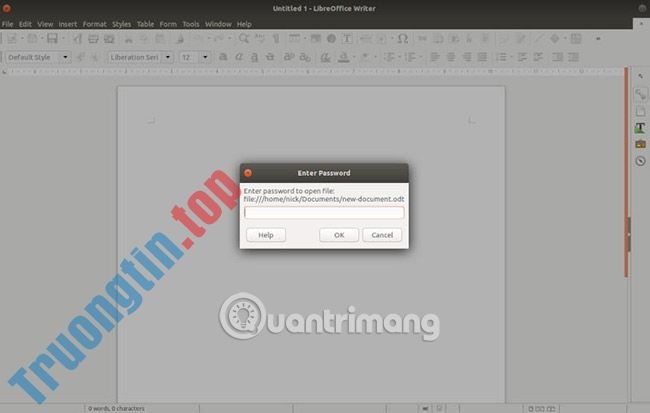Toggle Bold formatting icon
The height and width of the screenshot is (413, 650).
coord(223,57)
